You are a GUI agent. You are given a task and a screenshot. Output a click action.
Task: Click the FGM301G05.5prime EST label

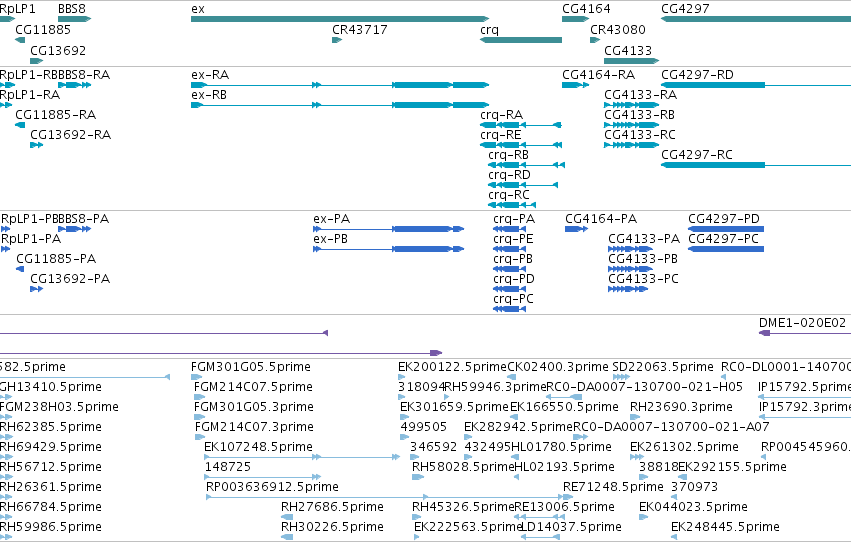(251, 367)
